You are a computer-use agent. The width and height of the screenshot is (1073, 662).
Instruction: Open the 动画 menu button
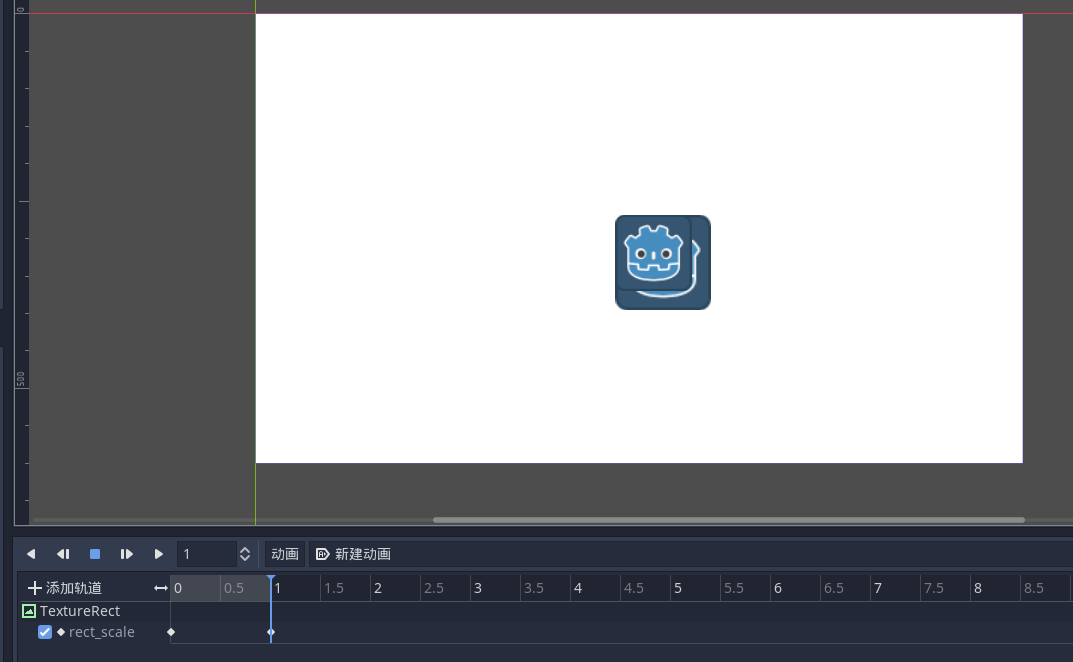click(x=285, y=554)
